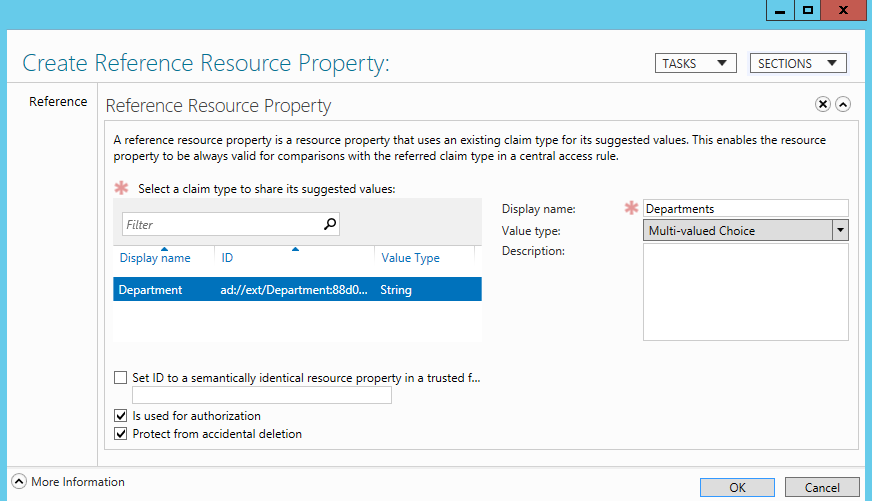The width and height of the screenshot is (872, 501).
Task: Click the Display name field containing Departments
Action: [x=746, y=209]
